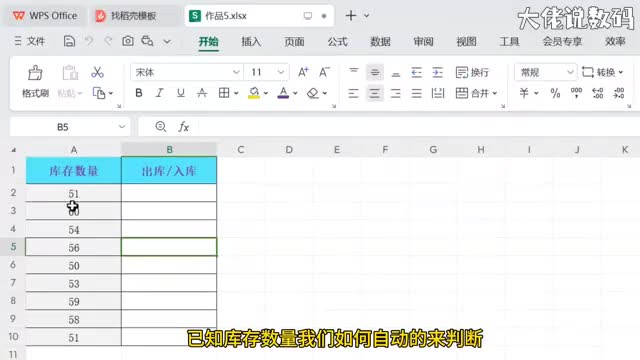Open the number format dropdown 常规
This screenshot has width=640, height=360.
tap(570, 72)
